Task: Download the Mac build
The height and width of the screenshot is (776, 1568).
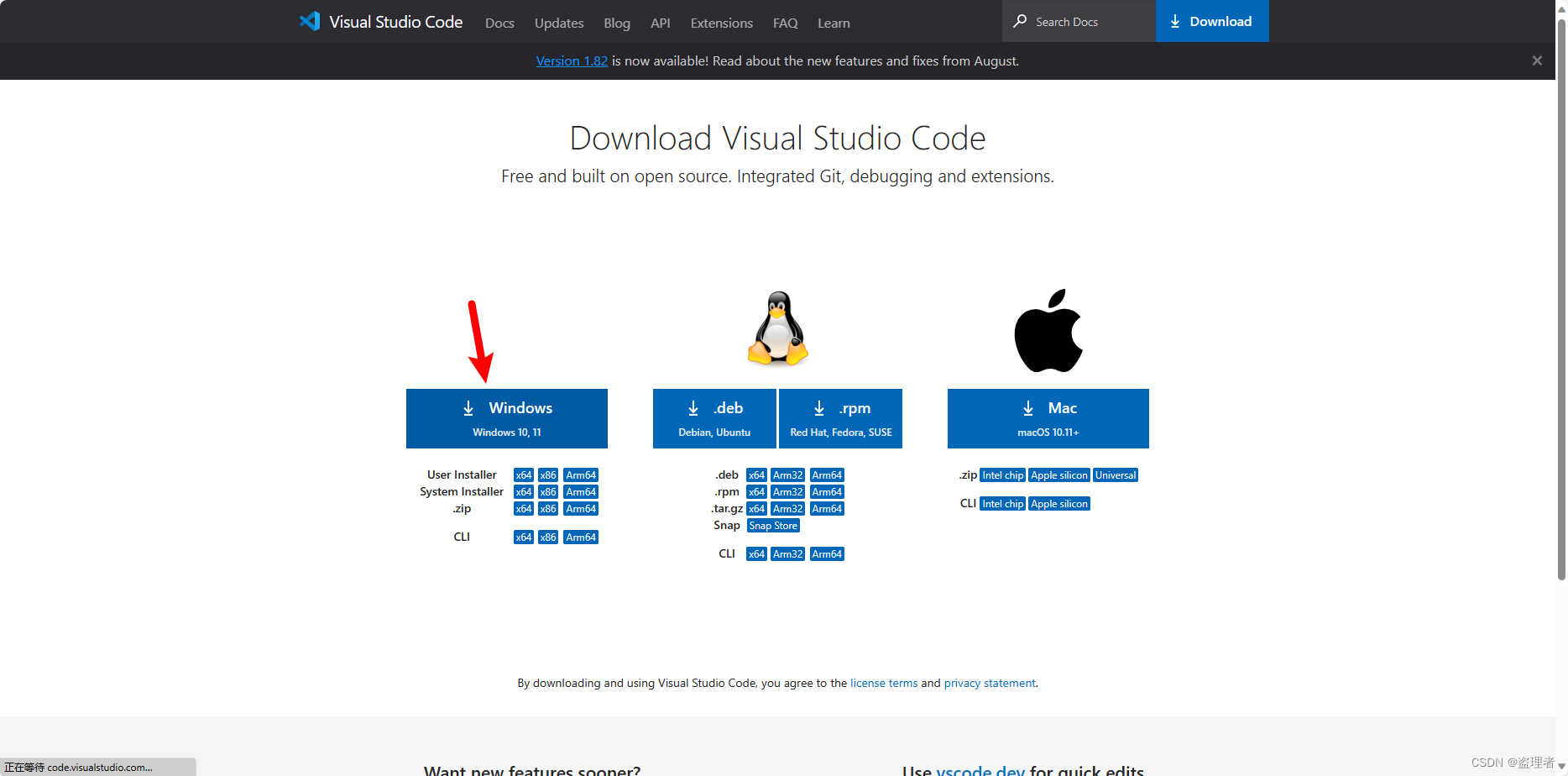Action: pyautogui.click(x=1048, y=418)
